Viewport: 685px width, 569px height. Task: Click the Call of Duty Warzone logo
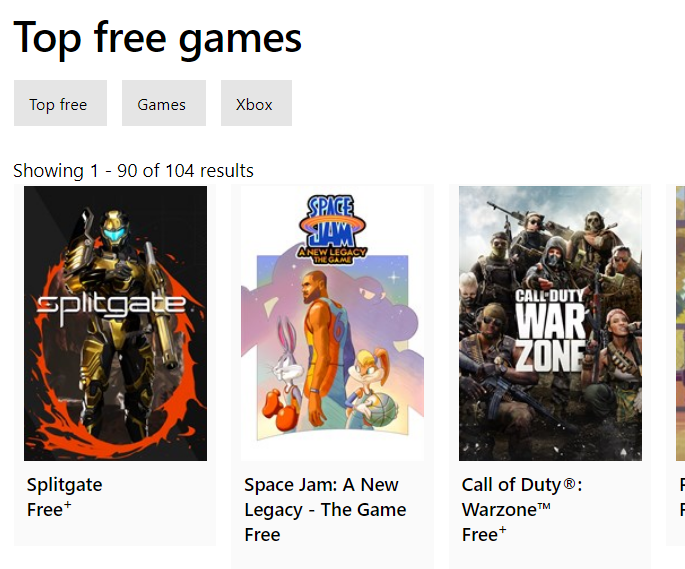550,330
